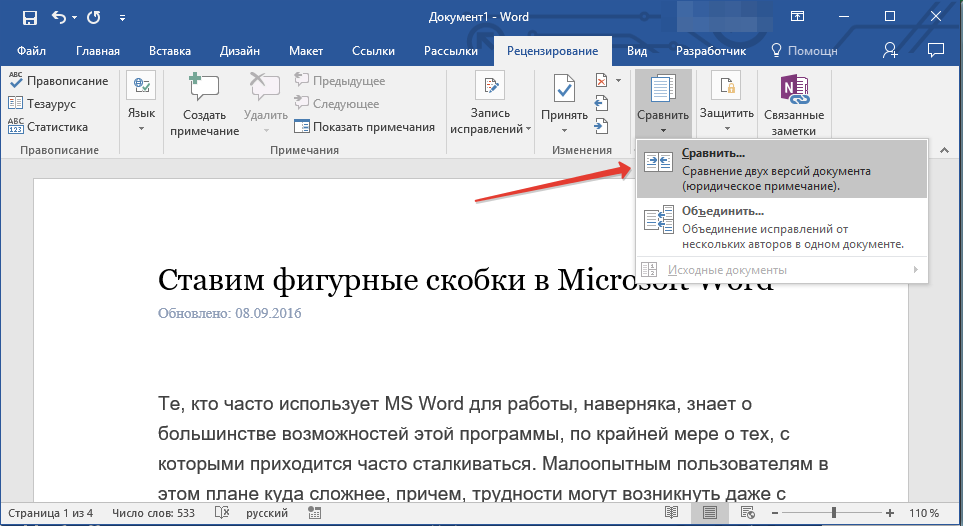The height and width of the screenshot is (526, 963).
Task: Expand the Язык language dropdown
Action: (141, 128)
